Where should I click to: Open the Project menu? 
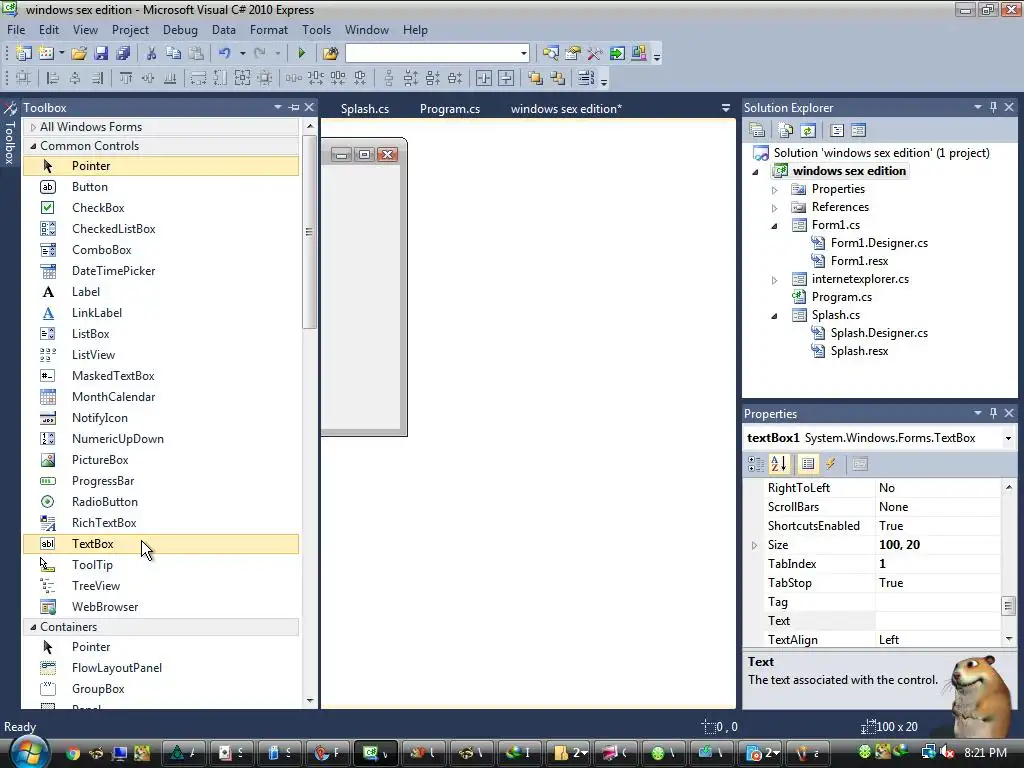130,30
